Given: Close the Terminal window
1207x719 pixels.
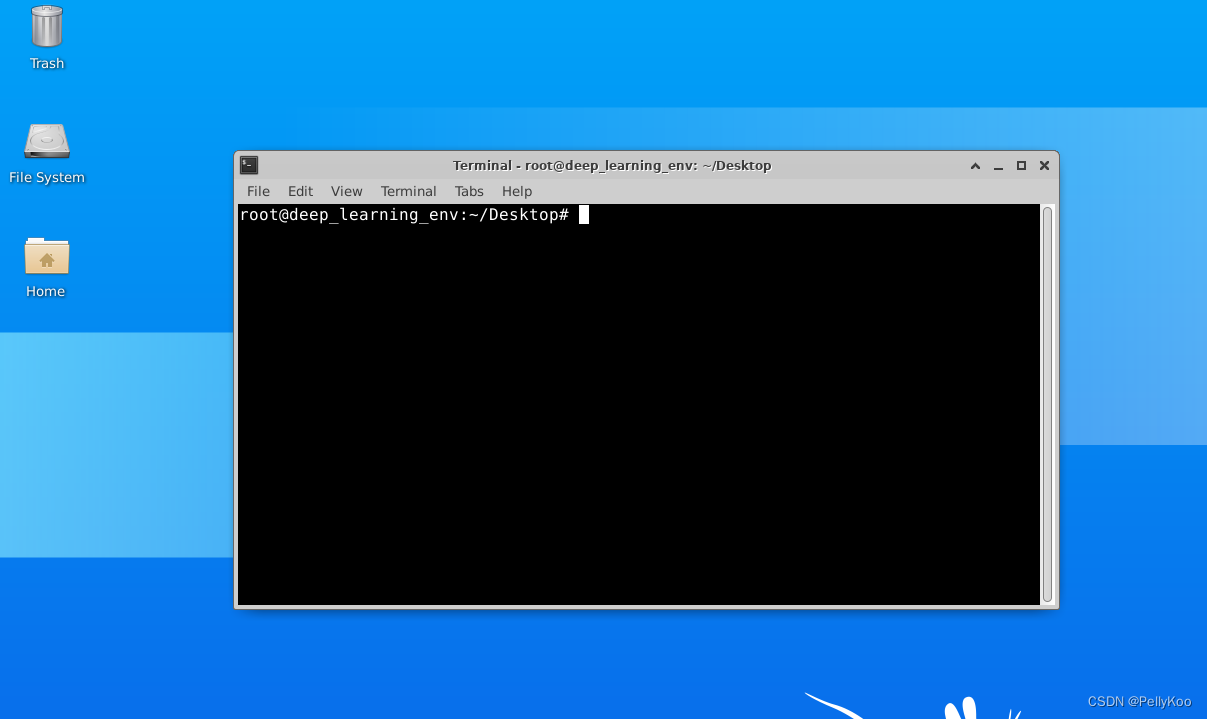Looking at the screenshot, I should tap(1044, 166).
